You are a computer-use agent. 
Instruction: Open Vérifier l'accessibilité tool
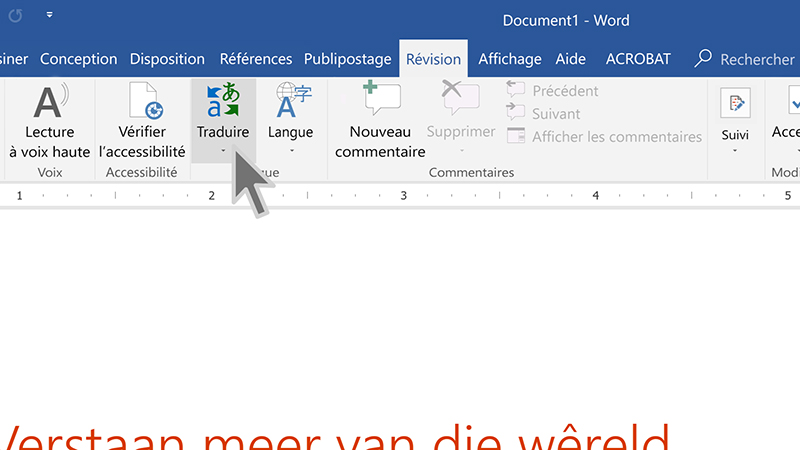pyautogui.click(x=142, y=121)
